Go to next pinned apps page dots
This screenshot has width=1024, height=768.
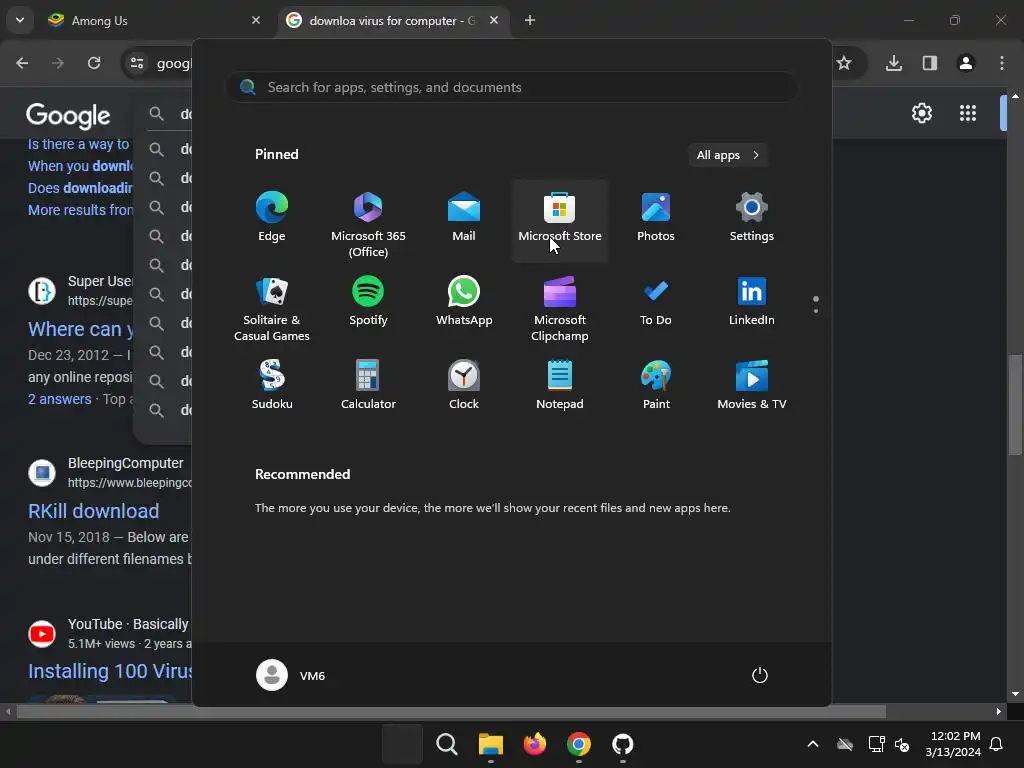click(816, 304)
